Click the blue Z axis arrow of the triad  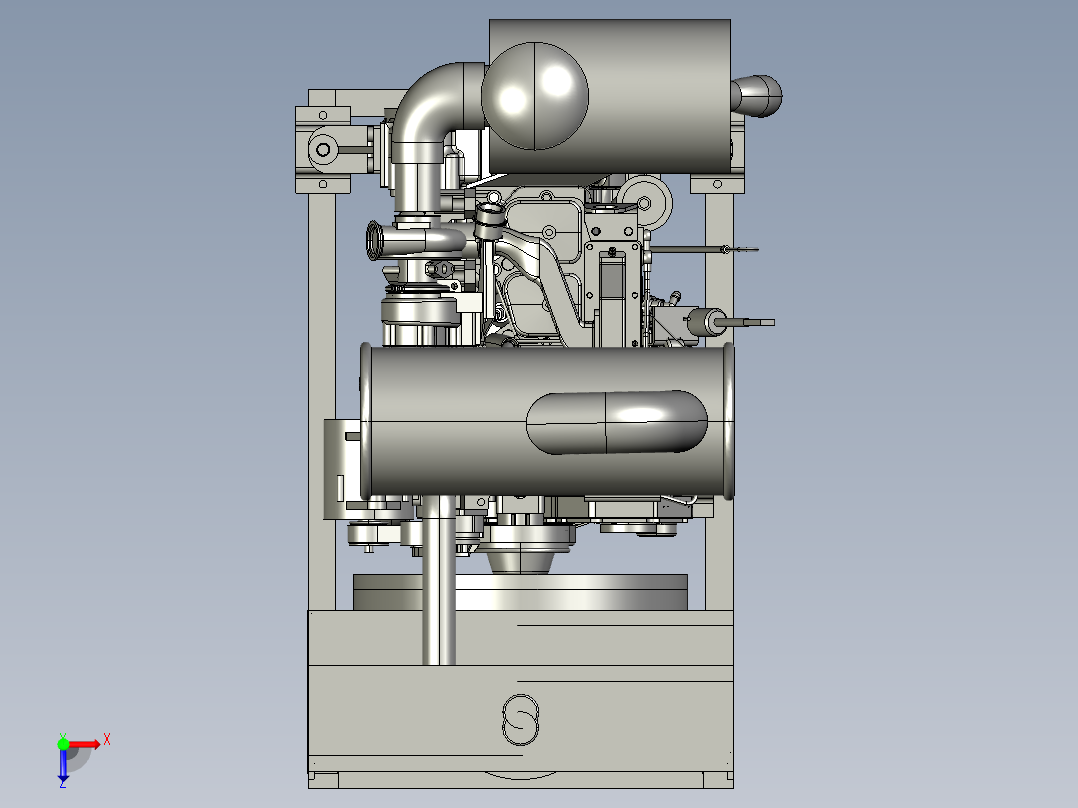coord(63,767)
